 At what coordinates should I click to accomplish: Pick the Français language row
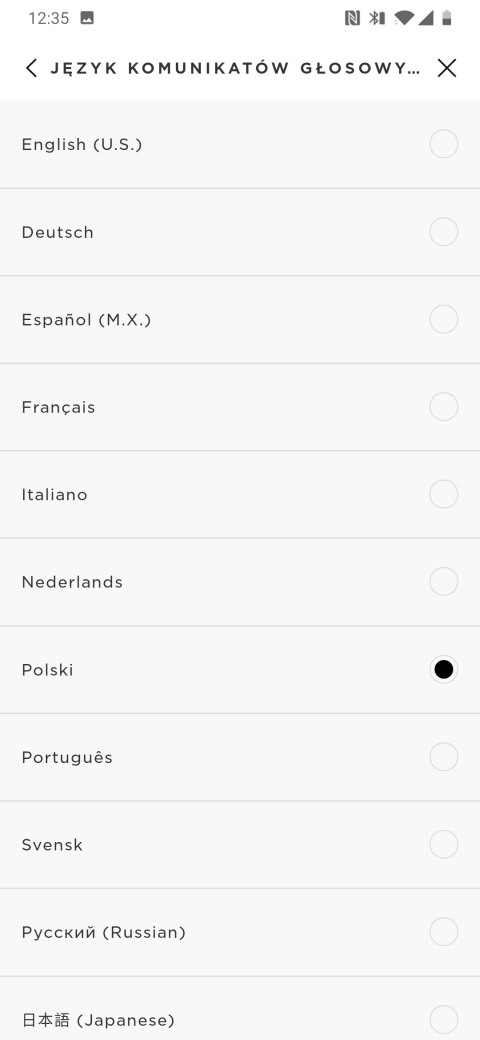tap(240, 407)
